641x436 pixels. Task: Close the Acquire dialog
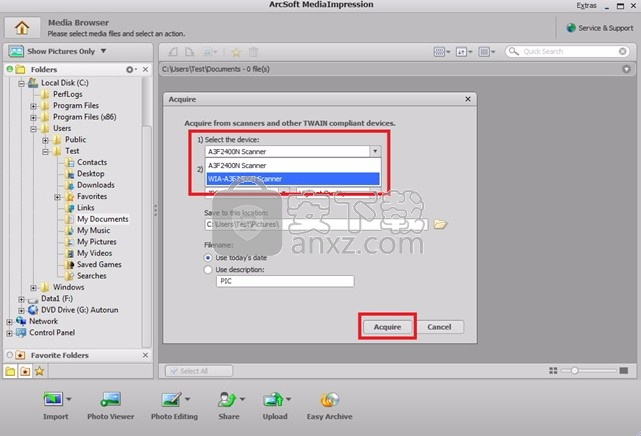coord(468,99)
